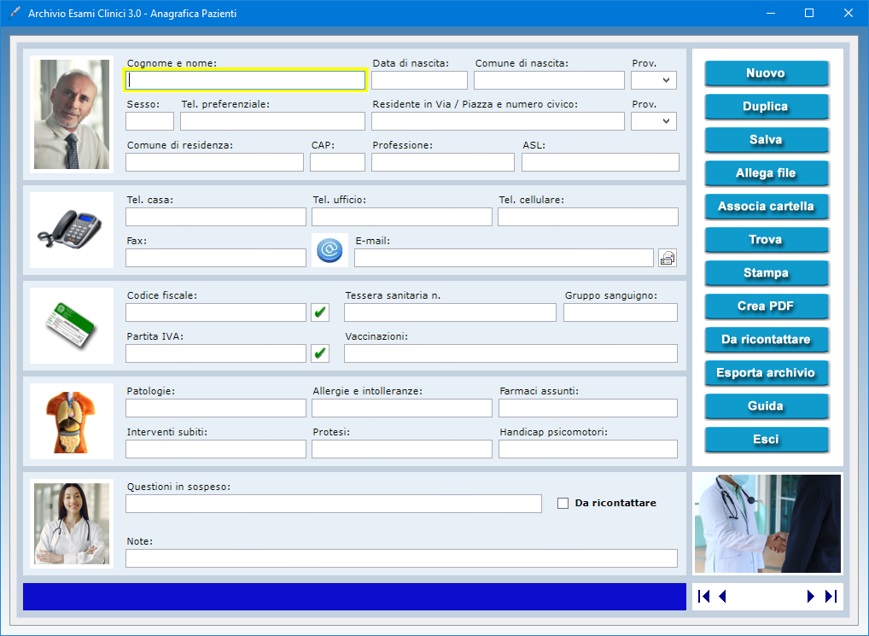The height and width of the screenshot is (636, 869).
Task: Click the Allega file button
Action: [766, 173]
